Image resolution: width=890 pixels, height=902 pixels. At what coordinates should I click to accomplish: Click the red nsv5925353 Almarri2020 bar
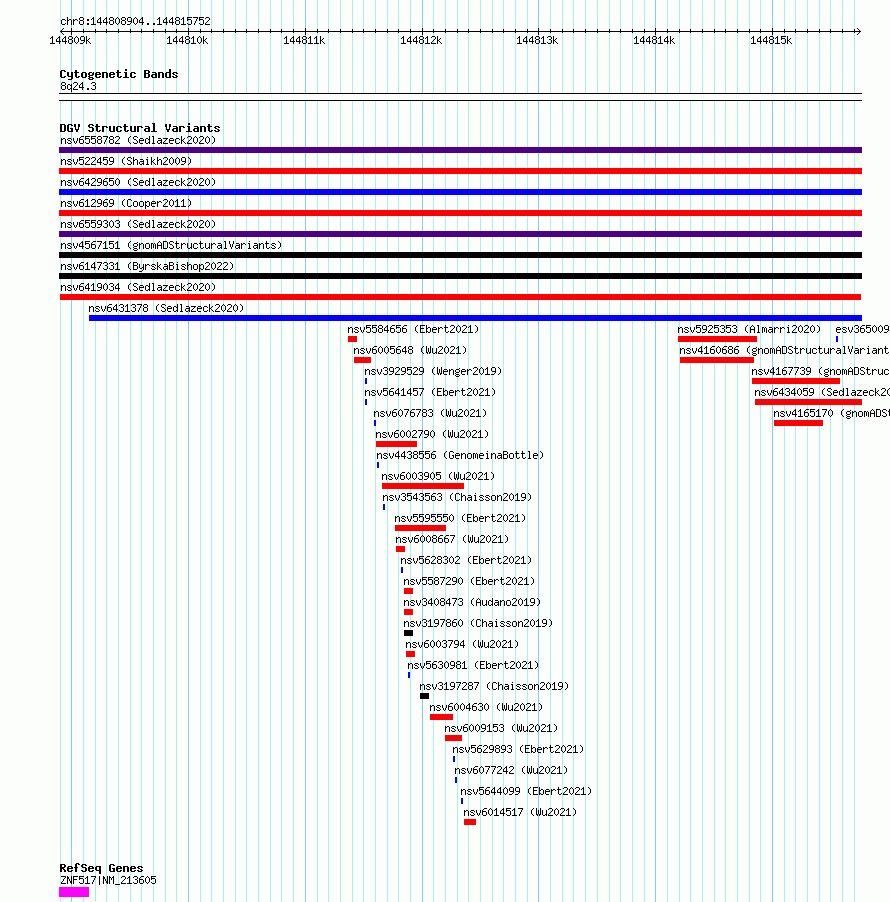tap(717, 339)
